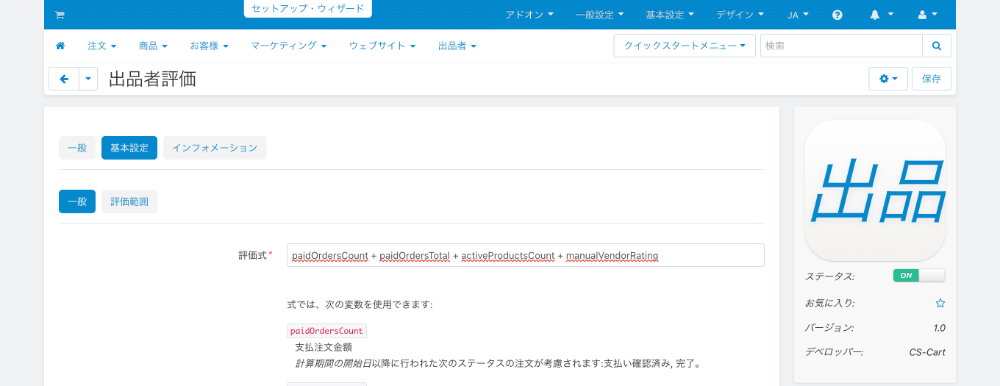Click the 評価式 formula input field
1000x386 pixels.
526,255
